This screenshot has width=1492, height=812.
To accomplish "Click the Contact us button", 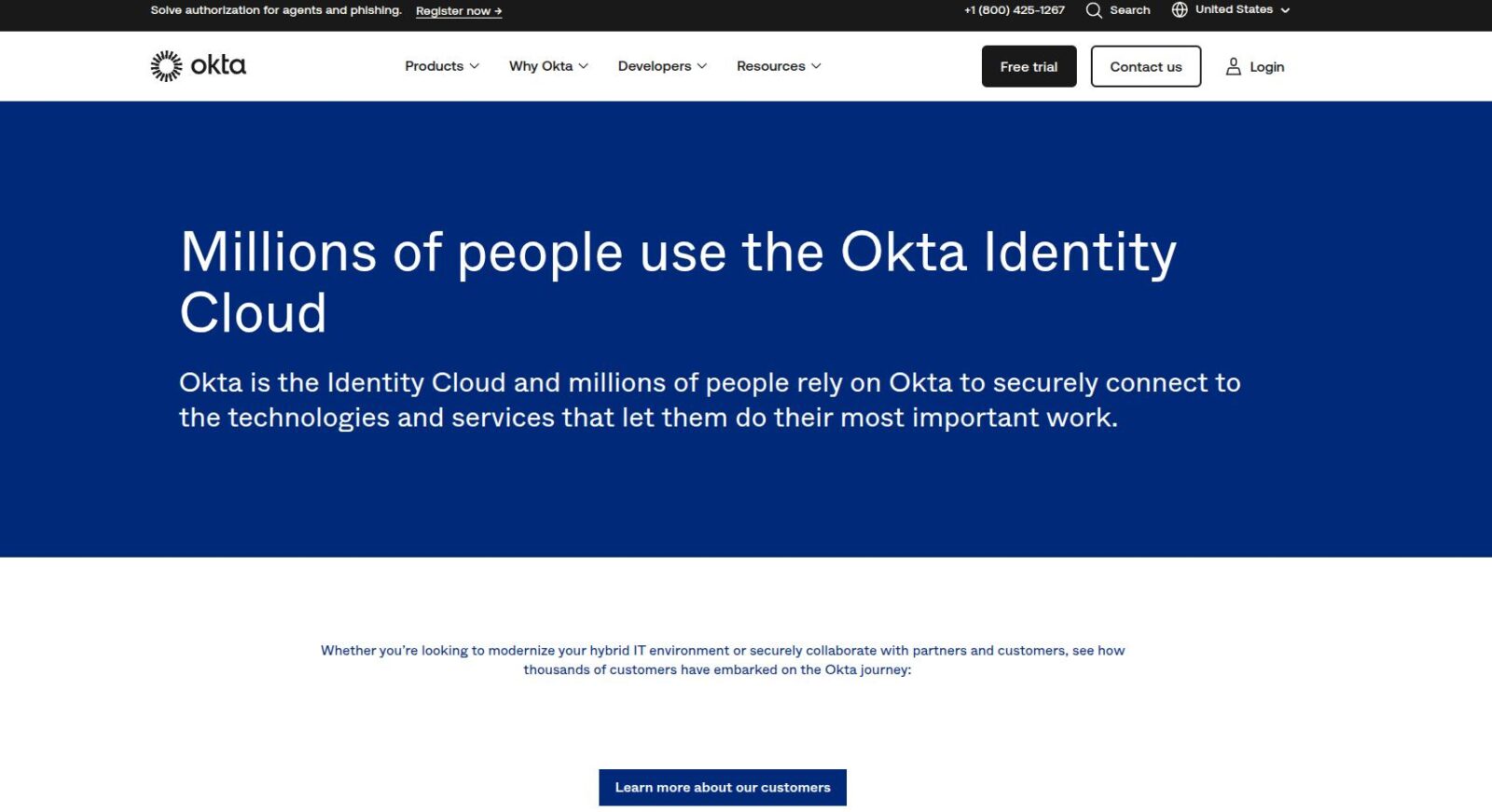I will tap(1145, 66).
